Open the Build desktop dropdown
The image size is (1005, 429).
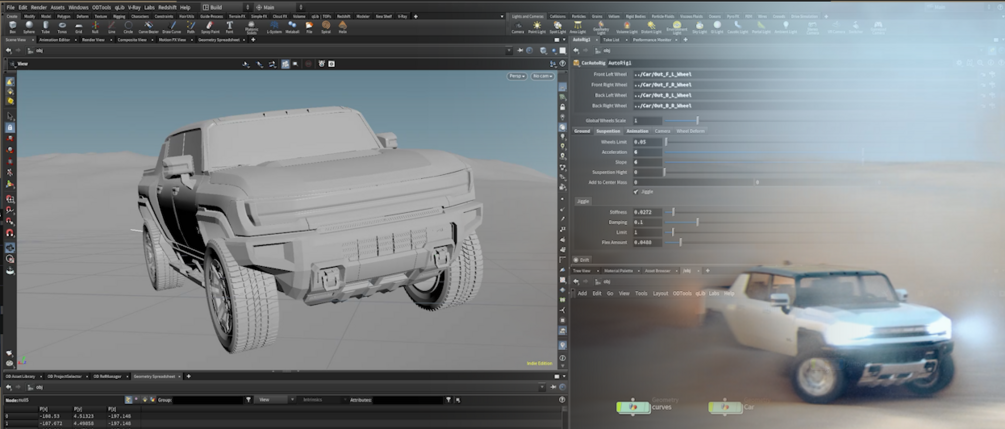point(228,7)
